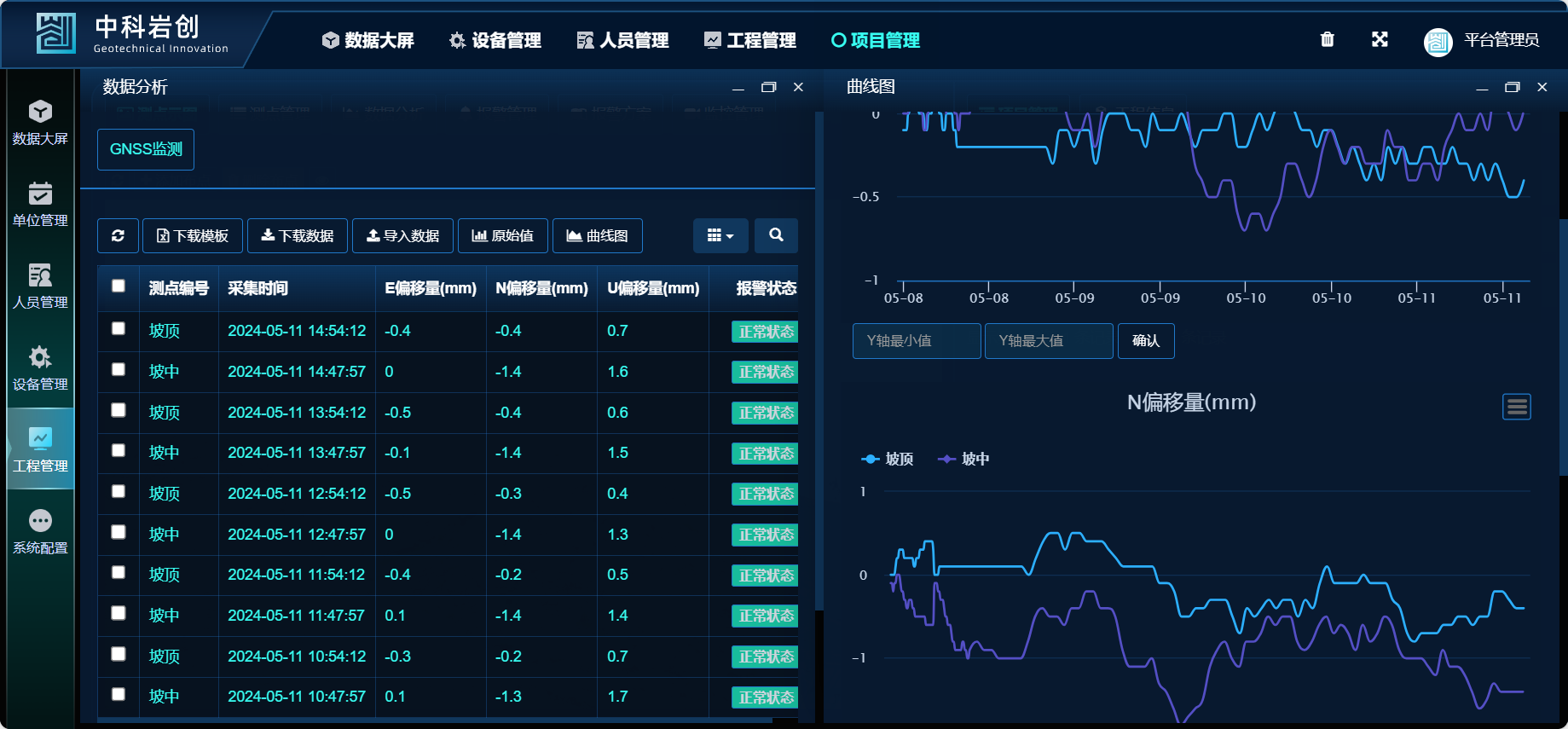The height and width of the screenshot is (729, 1568).
Task: Minimize the 曲线图 panel
Action: click(1482, 87)
